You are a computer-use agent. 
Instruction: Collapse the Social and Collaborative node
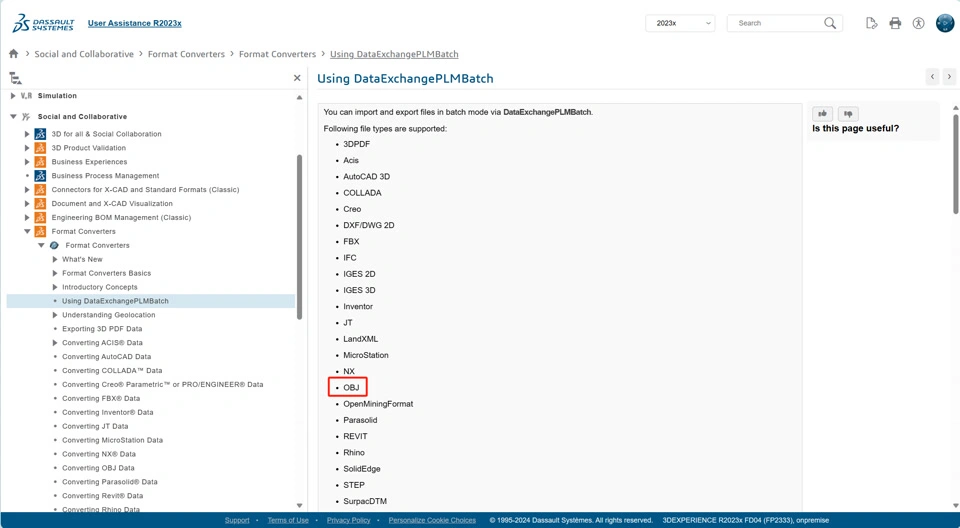click(x=13, y=116)
